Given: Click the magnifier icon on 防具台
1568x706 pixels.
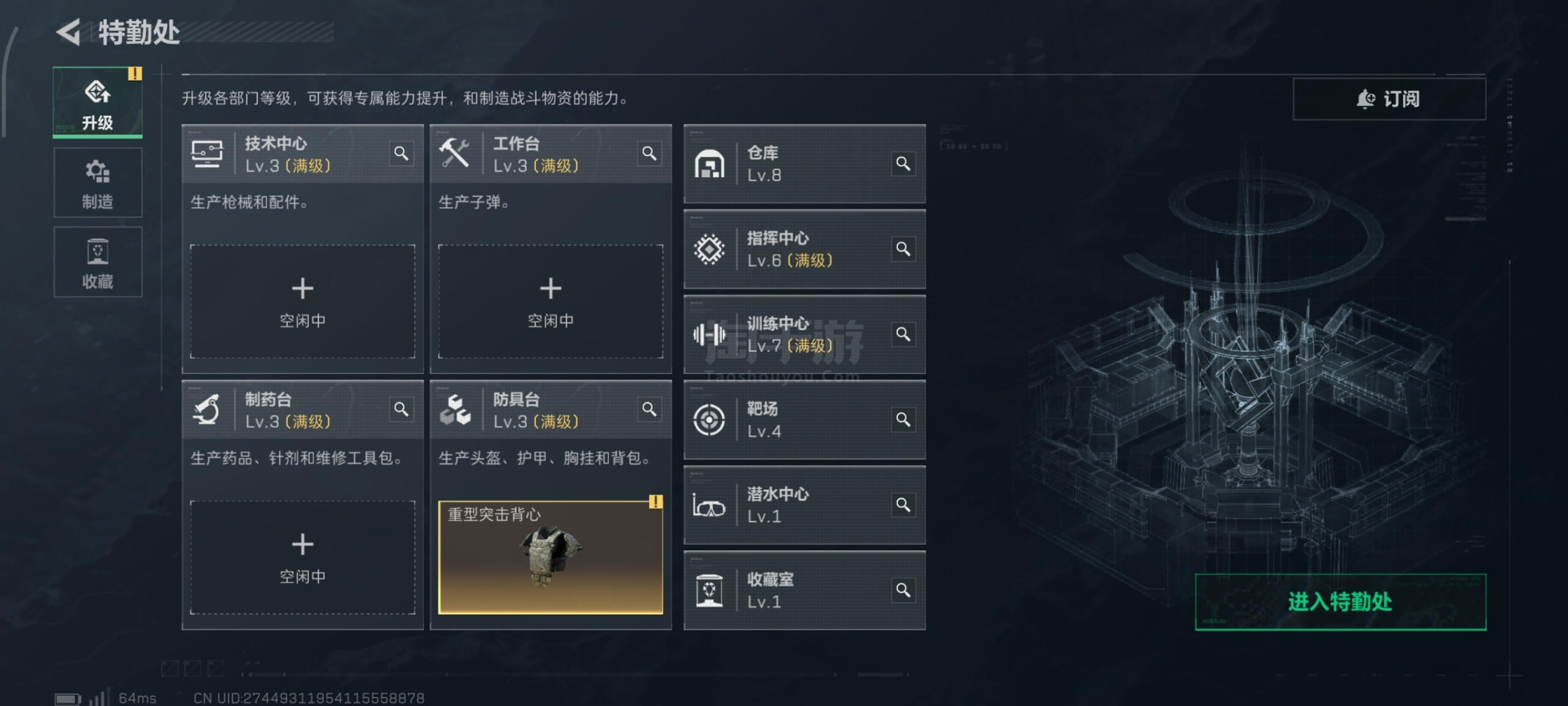Looking at the screenshot, I should coord(649,409).
